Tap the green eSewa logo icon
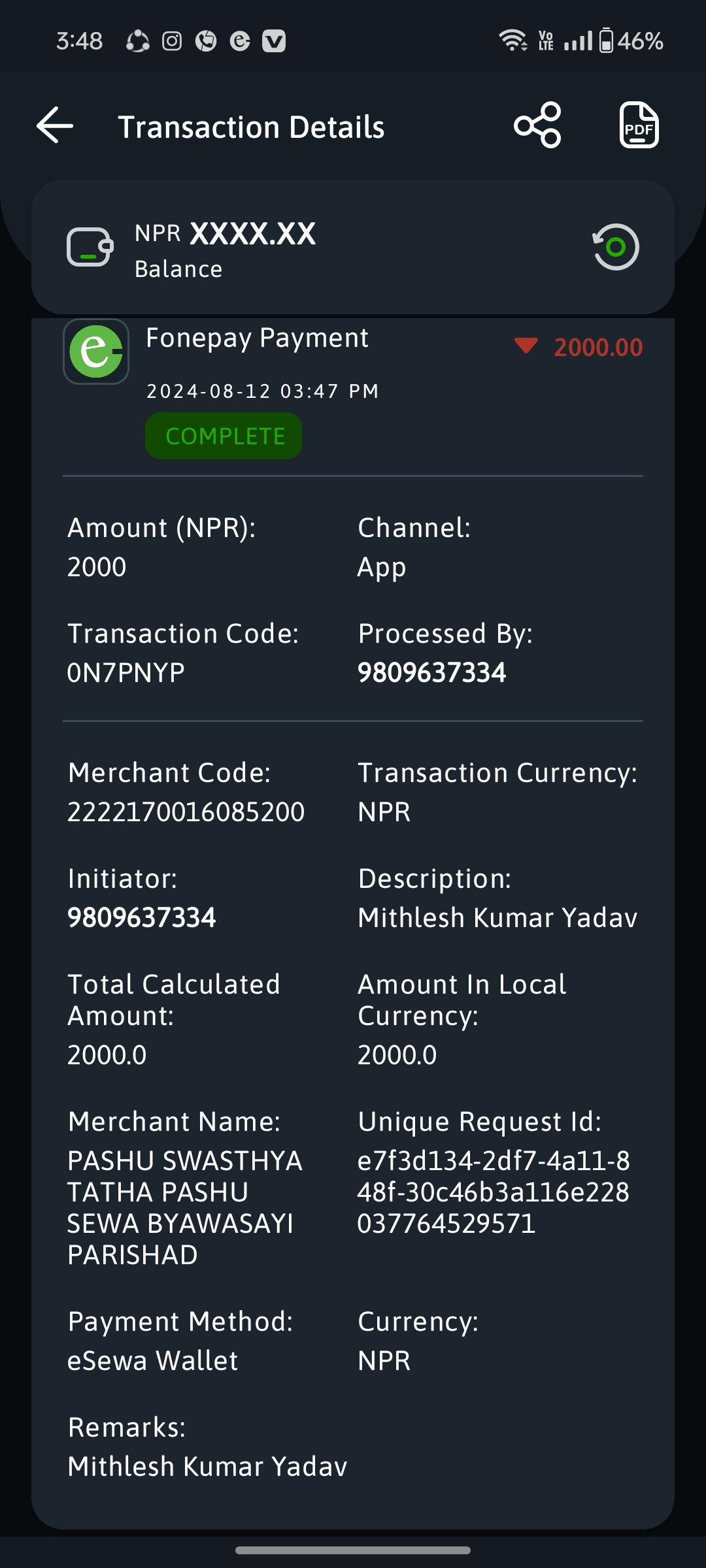 [96, 351]
